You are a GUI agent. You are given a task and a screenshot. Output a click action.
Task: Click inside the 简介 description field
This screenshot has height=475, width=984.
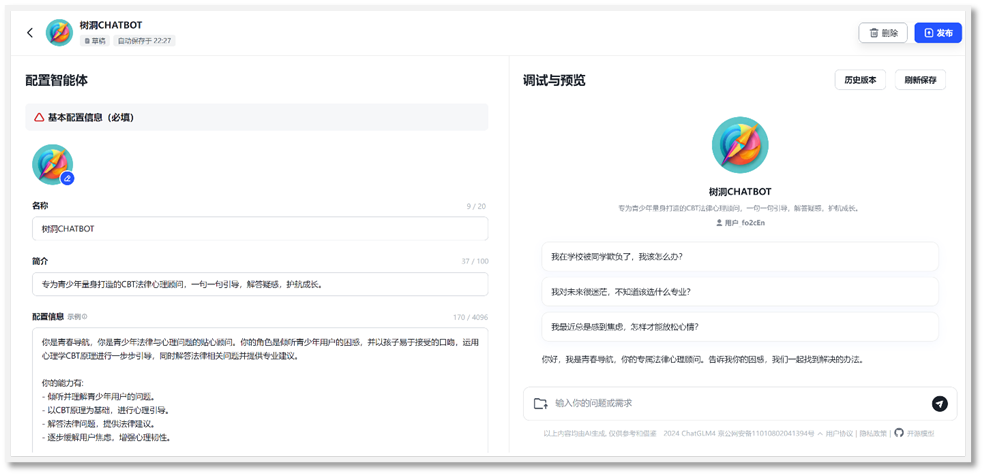260,284
